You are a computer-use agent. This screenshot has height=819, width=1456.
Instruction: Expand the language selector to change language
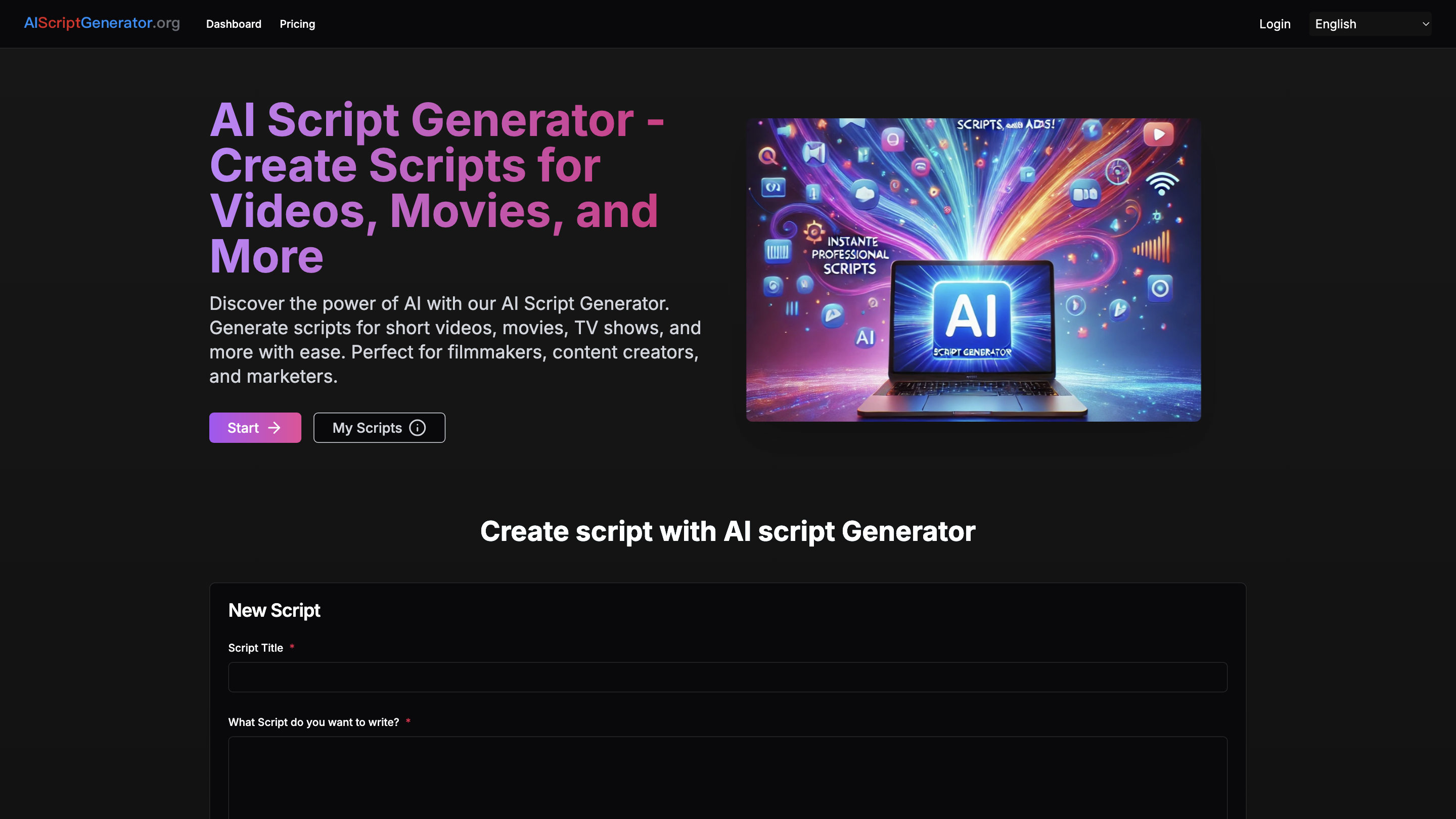tap(1369, 24)
